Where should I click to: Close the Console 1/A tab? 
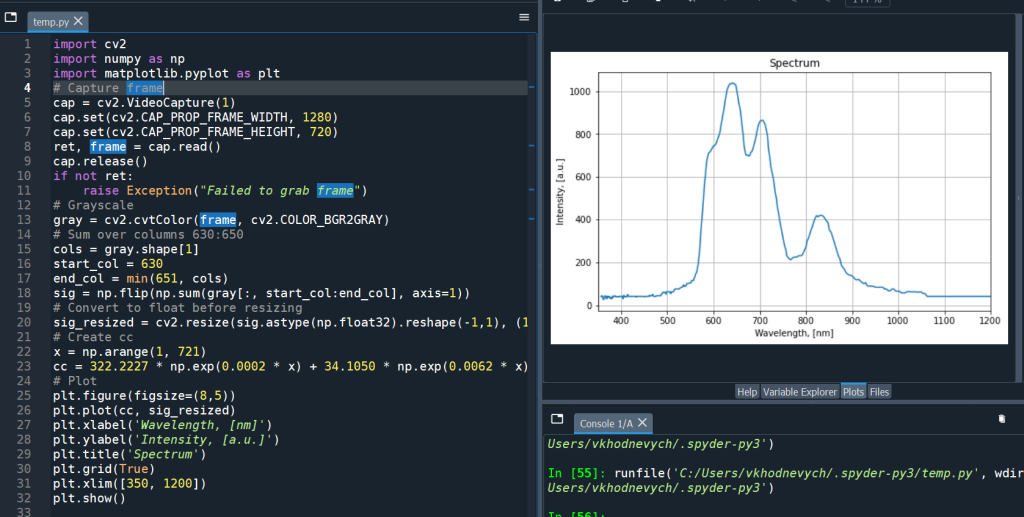(x=643, y=423)
